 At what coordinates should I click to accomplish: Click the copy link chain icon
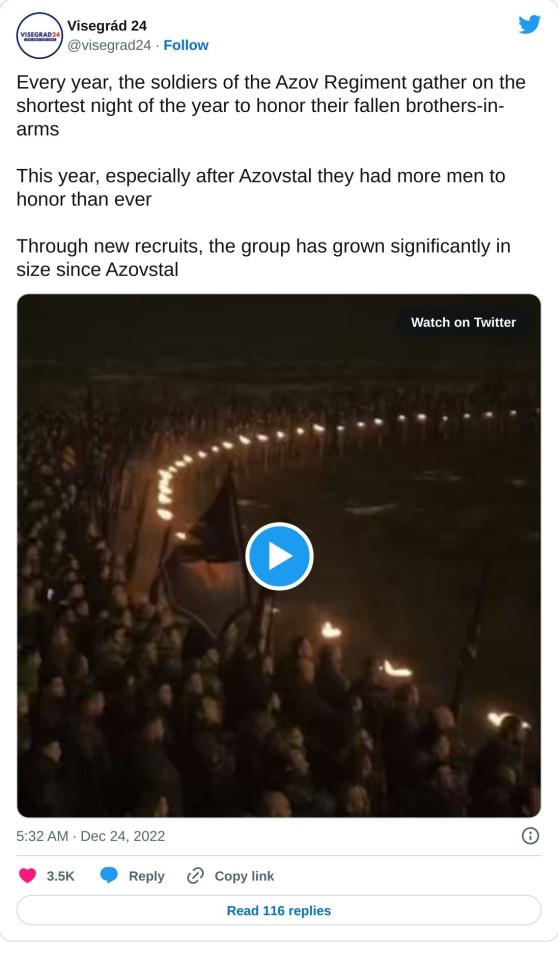(x=195, y=876)
